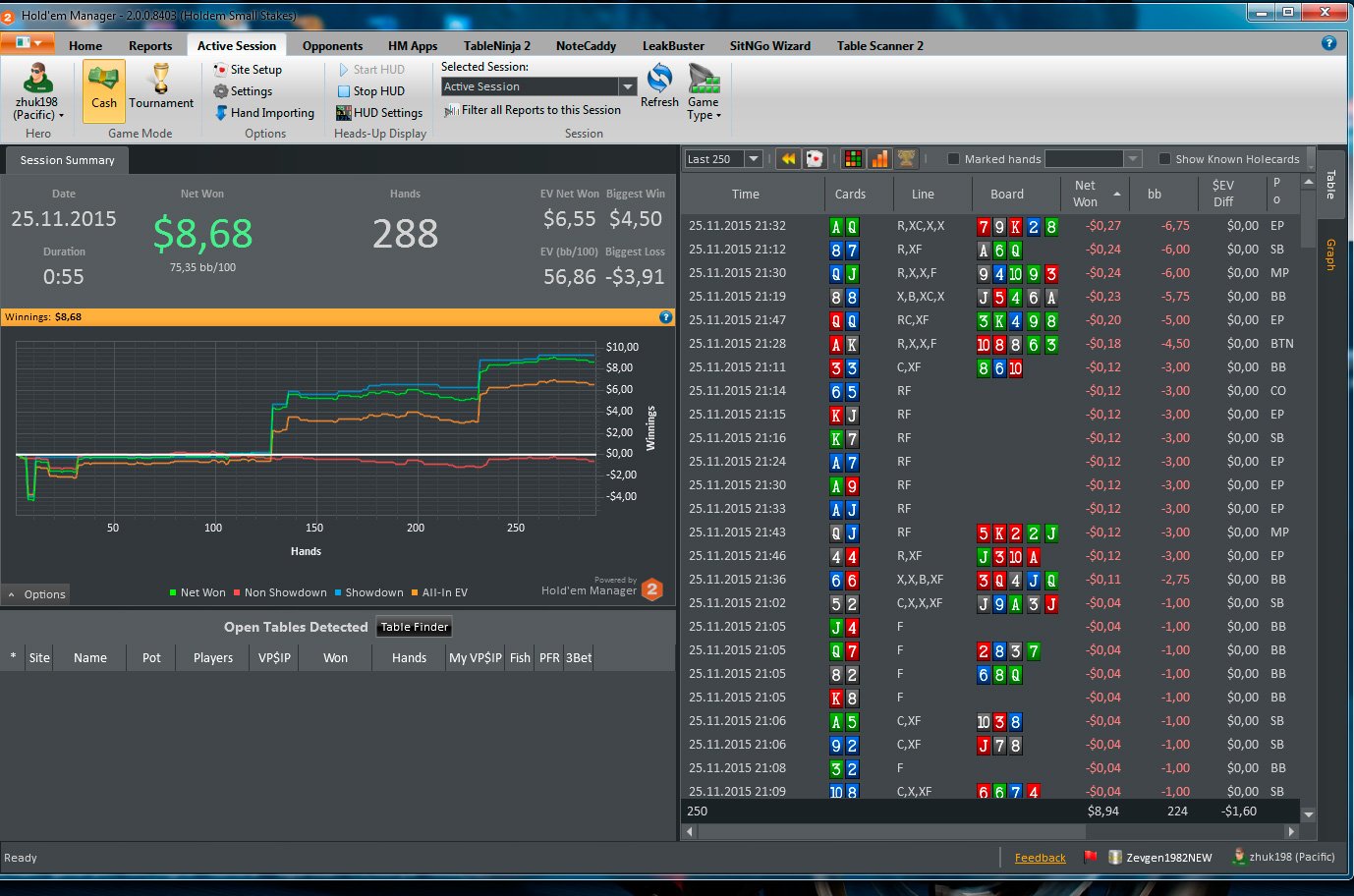Toggle the Non Showdown graph legend series
Viewport: 1354px width, 896px height.
pos(280,592)
